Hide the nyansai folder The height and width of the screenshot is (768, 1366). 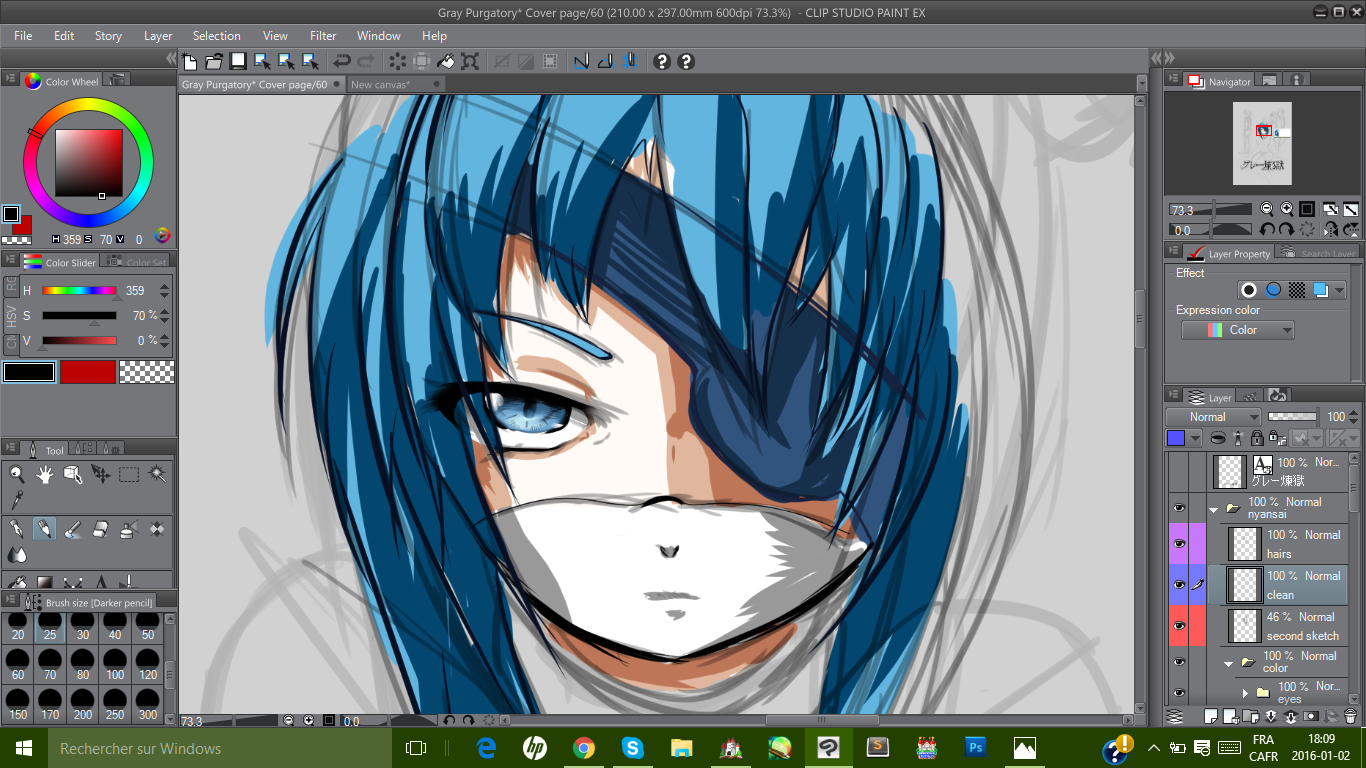[x=1179, y=508]
